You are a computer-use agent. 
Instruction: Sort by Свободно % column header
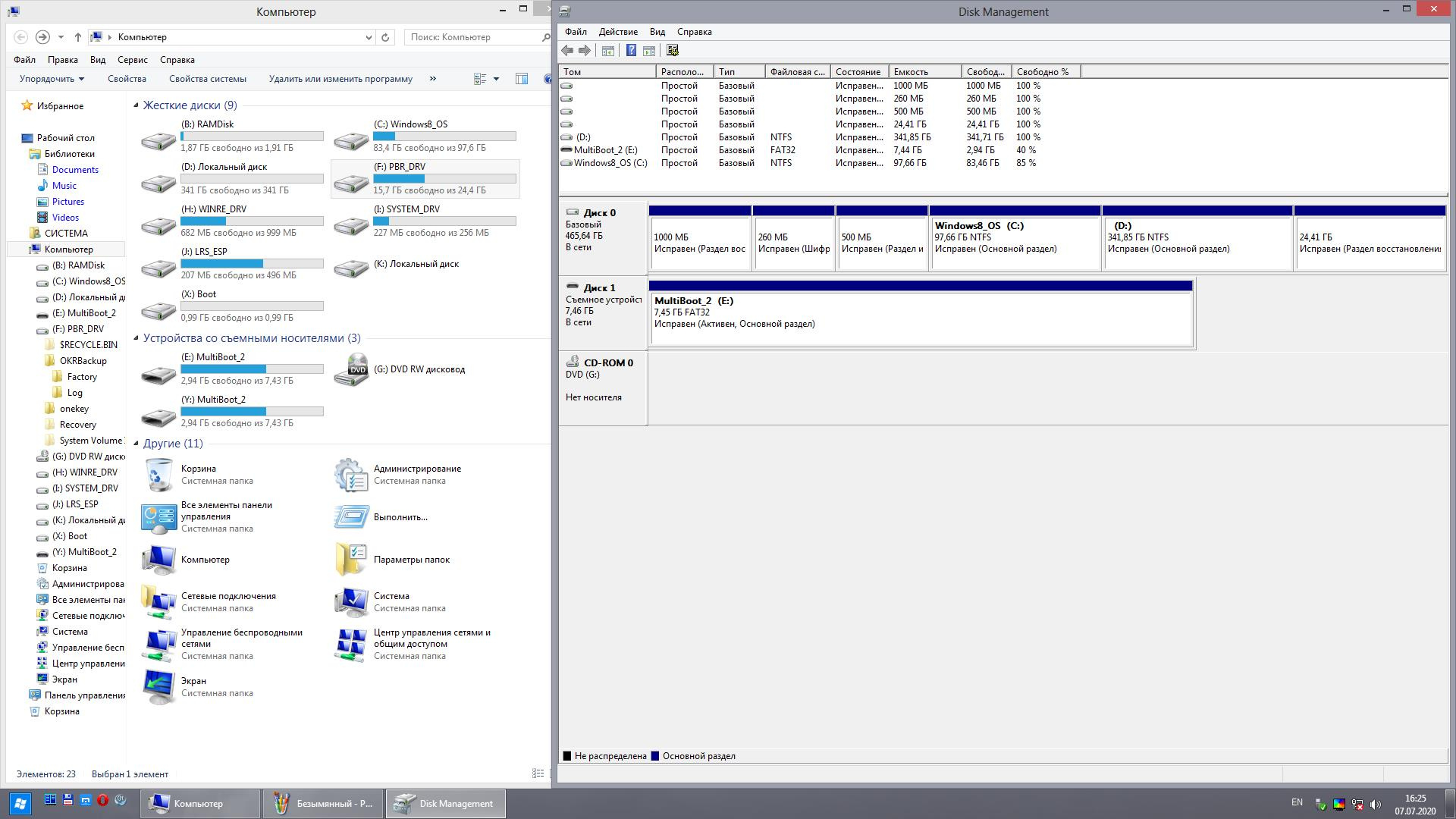[x=1046, y=72]
